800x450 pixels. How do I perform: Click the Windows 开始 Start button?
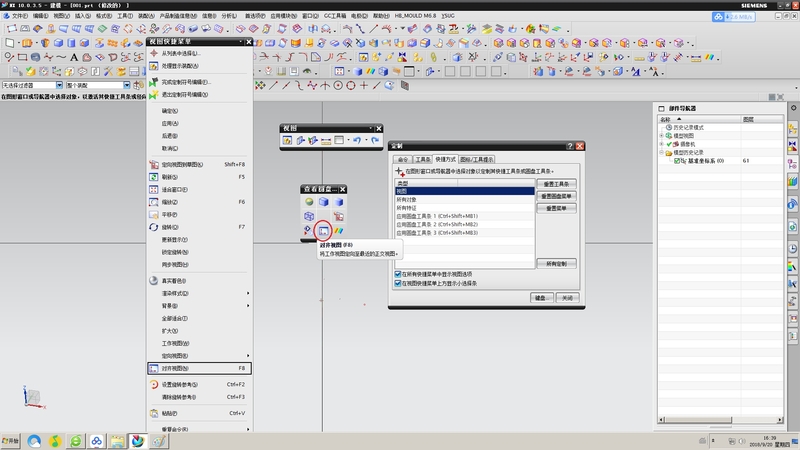[11, 441]
